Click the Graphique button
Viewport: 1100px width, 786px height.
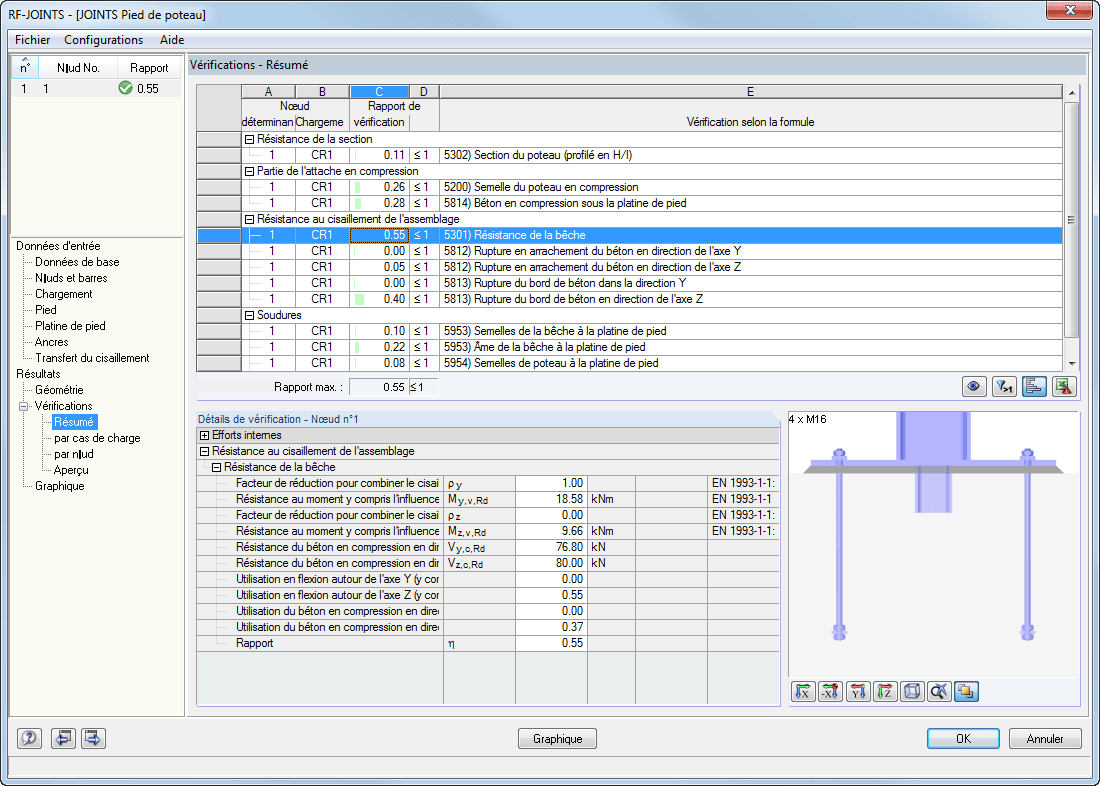[558, 738]
